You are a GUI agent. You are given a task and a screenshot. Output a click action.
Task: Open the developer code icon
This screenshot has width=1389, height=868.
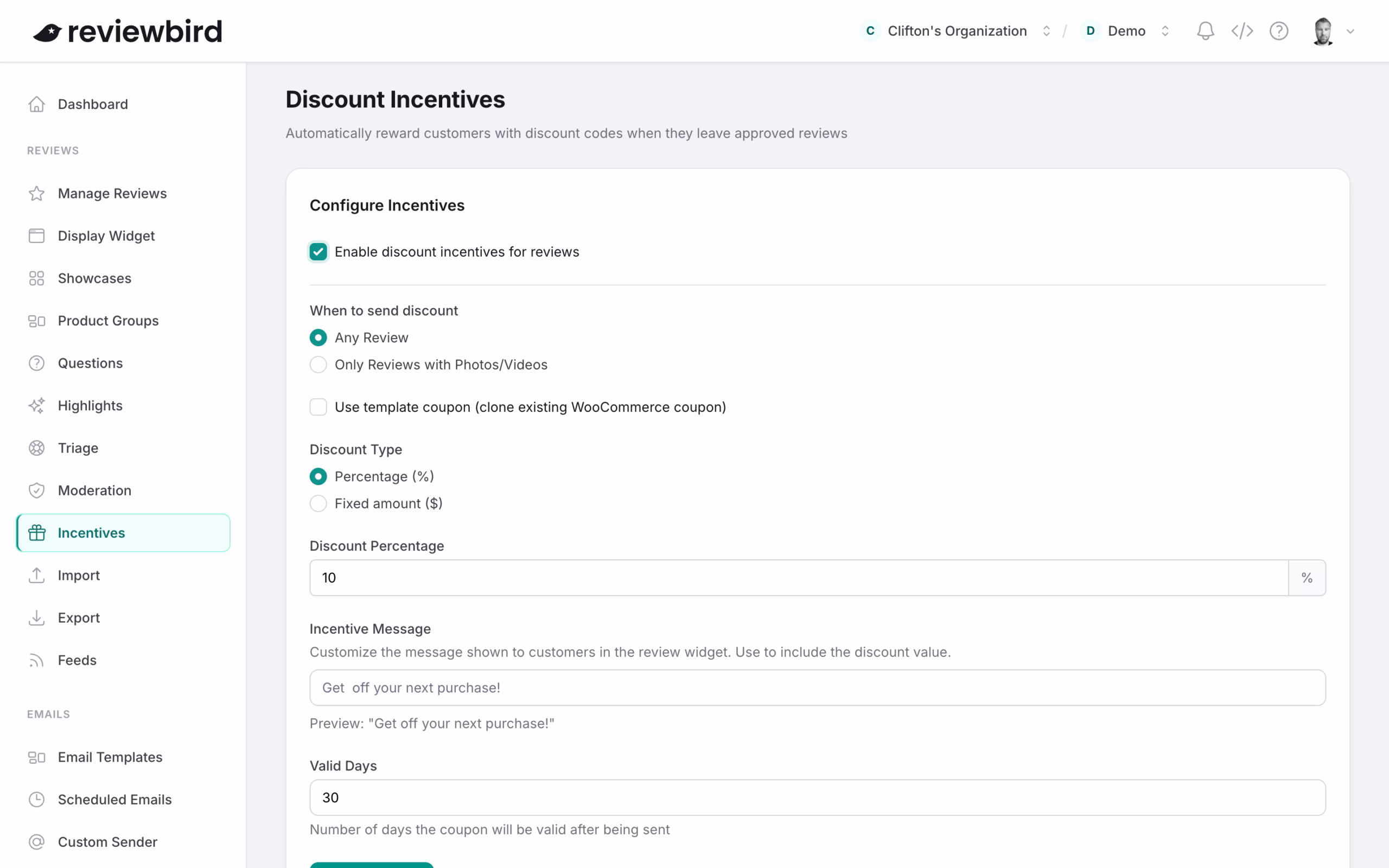pyautogui.click(x=1242, y=31)
